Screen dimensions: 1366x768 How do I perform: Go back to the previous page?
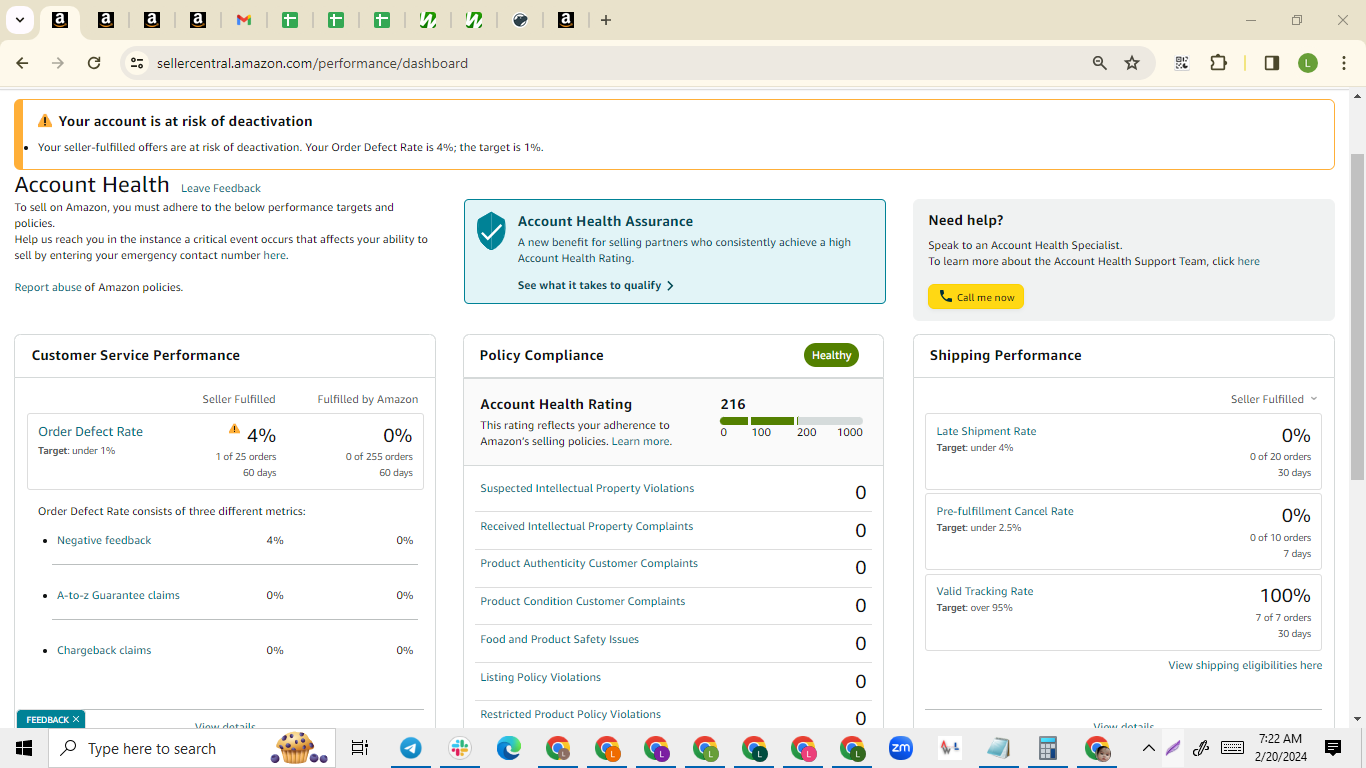click(23, 63)
